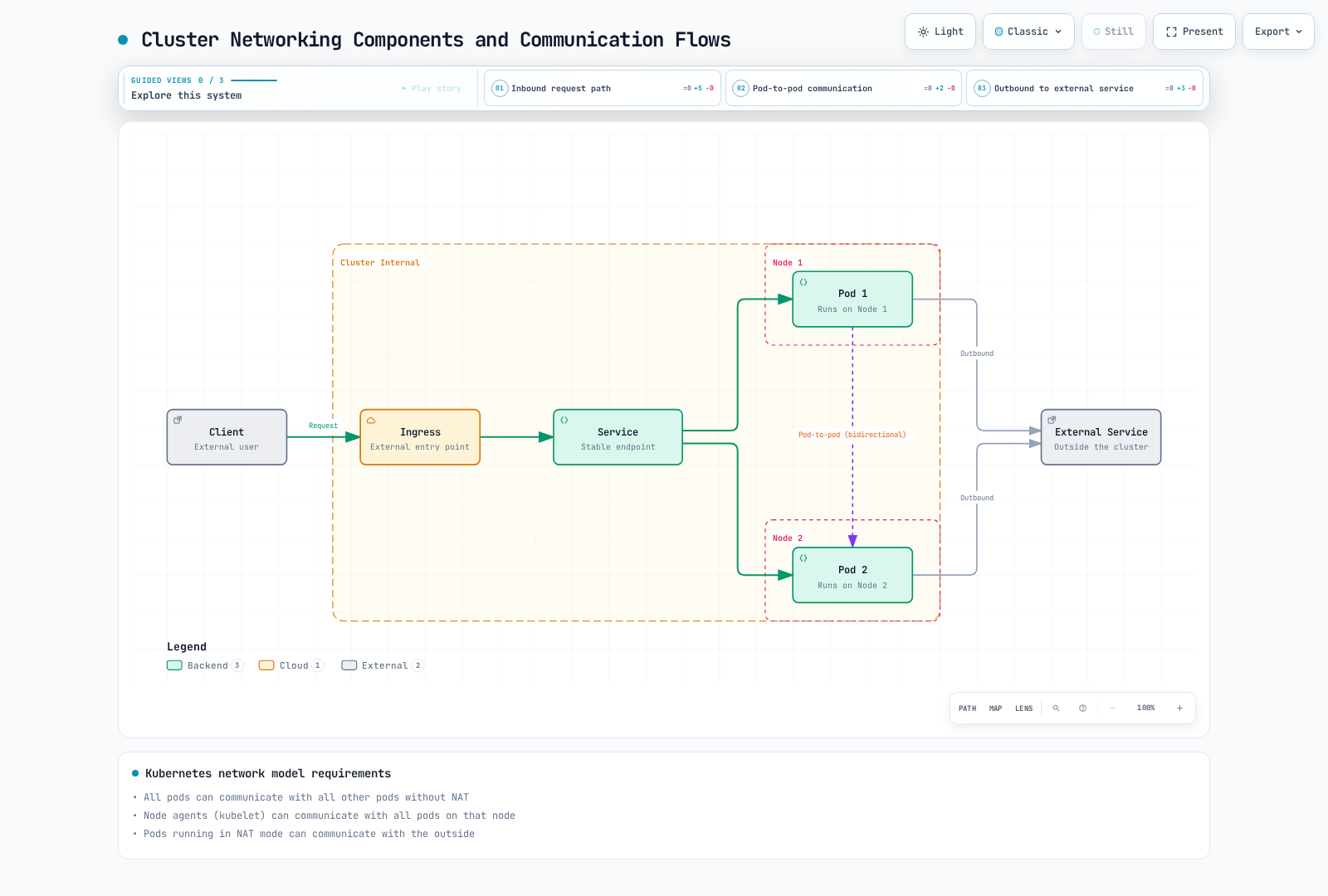Viewport: 1328px width, 896px height.
Task: Click the zoom in plus button
Action: tap(1179, 709)
